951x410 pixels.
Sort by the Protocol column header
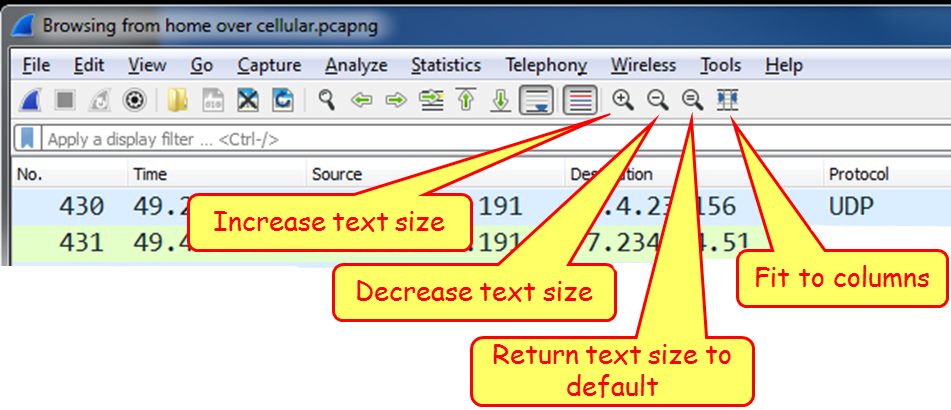(x=887, y=175)
